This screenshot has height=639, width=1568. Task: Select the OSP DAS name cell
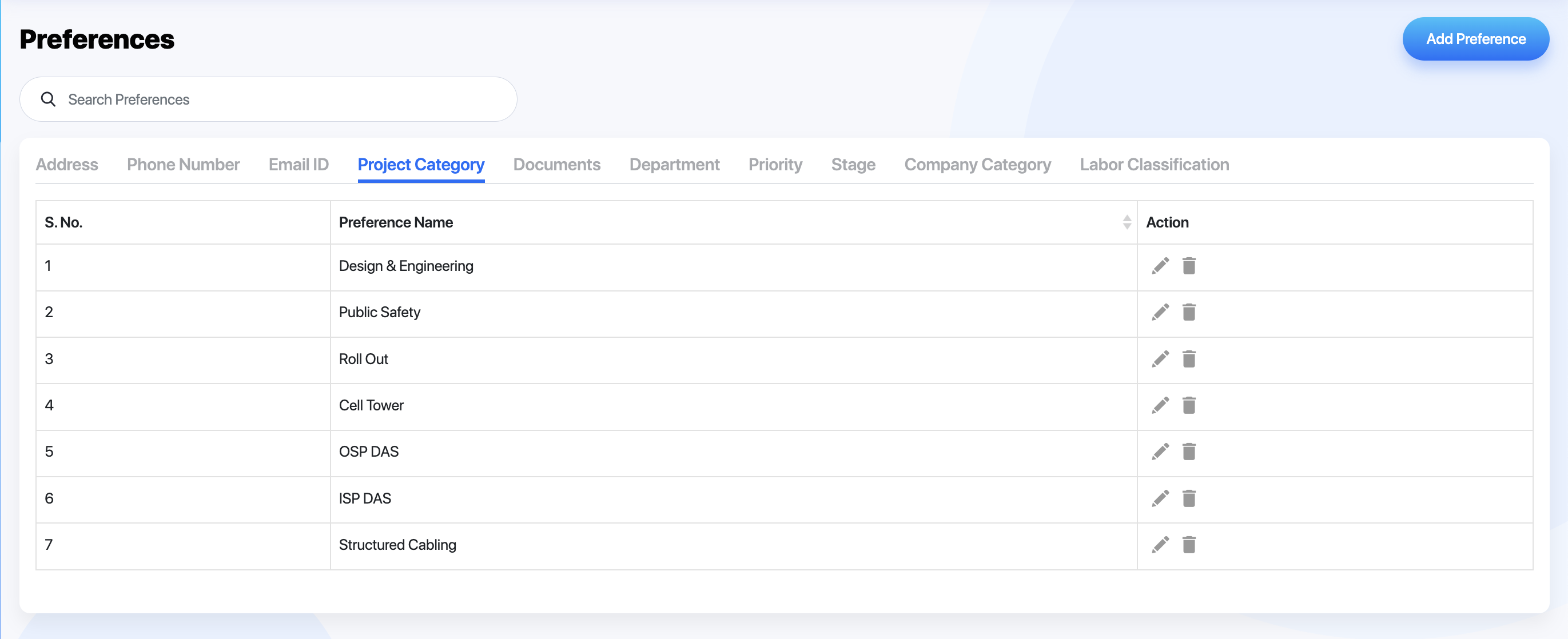click(x=734, y=453)
